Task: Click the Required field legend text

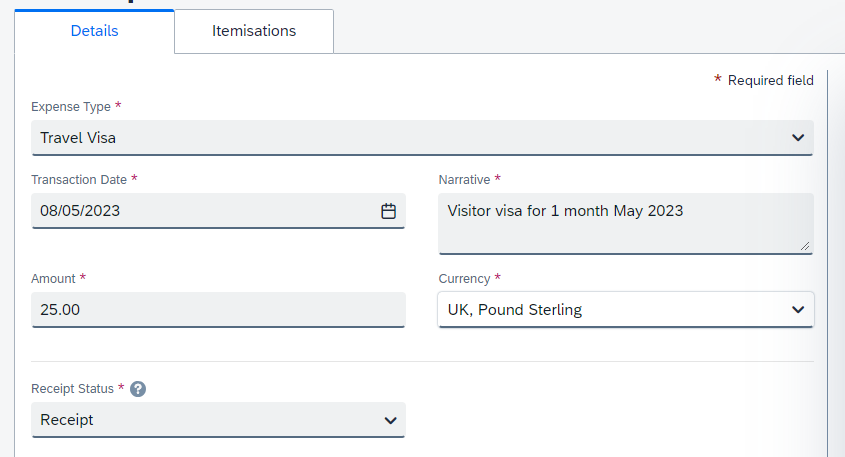Action: (x=770, y=80)
